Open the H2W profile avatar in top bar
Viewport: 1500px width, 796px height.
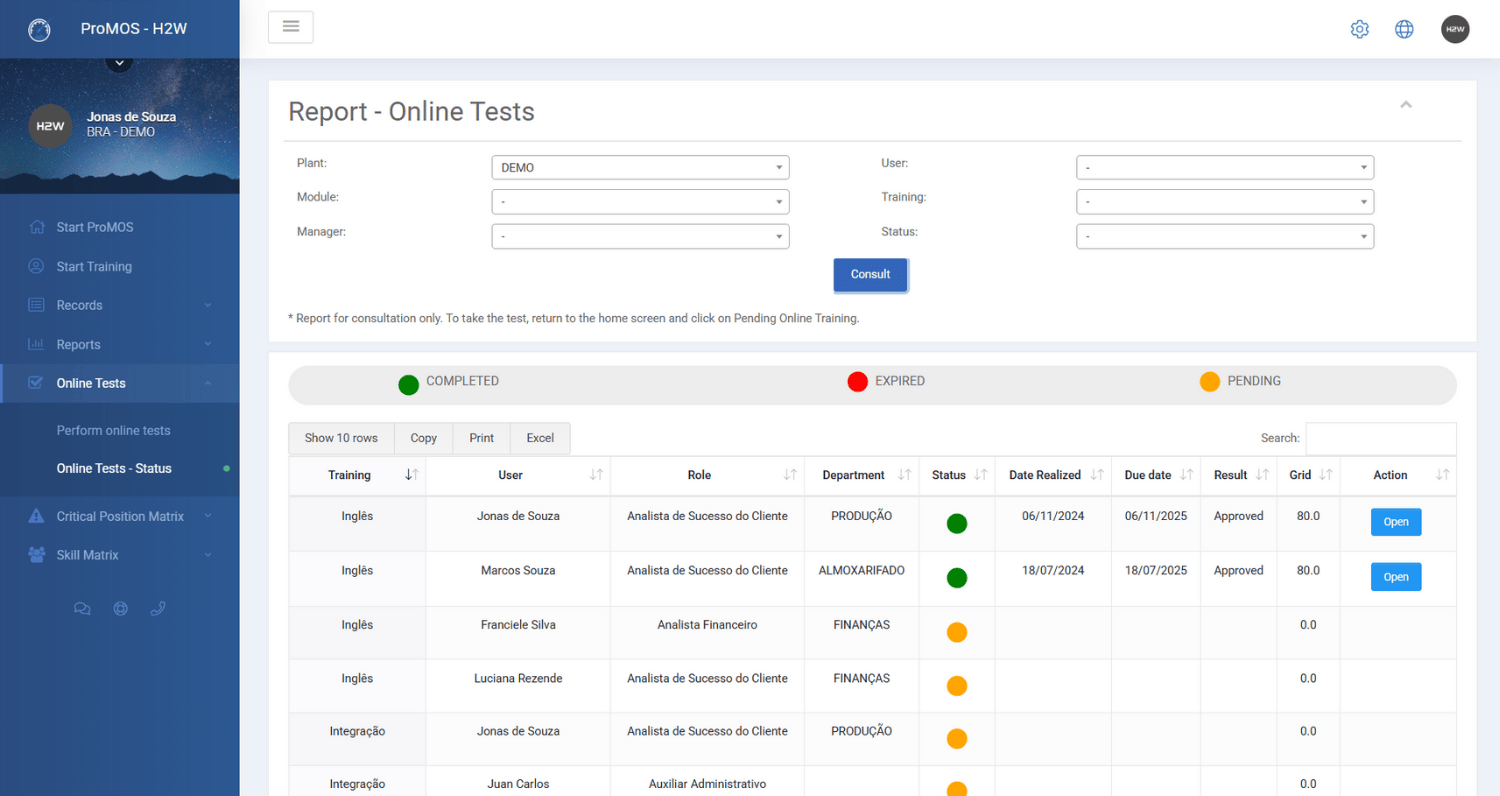(1455, 29)
